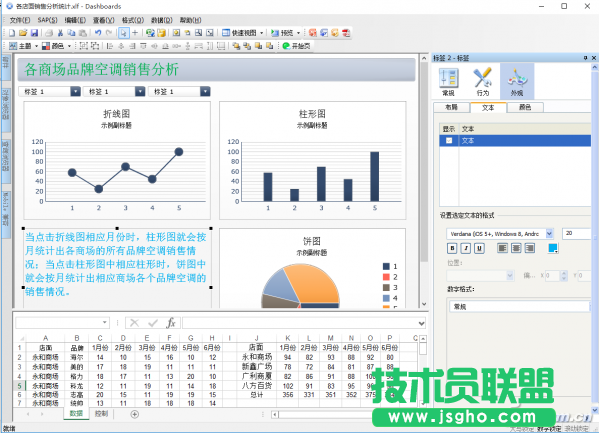Open the first 标签 1 combo box arrow
Image resolution: width=599 pixels, height=433 pixels.
pyautogui.click(x=76, y=91)
